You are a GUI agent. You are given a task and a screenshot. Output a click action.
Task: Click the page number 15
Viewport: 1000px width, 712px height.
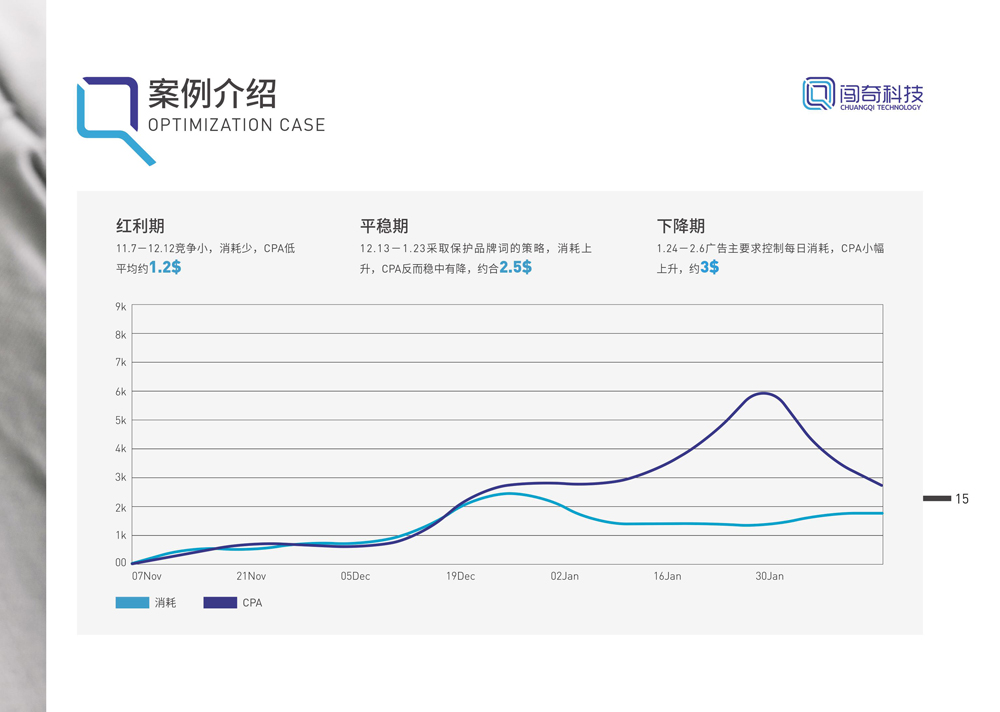pyautogui.click(x=962, y=499)
